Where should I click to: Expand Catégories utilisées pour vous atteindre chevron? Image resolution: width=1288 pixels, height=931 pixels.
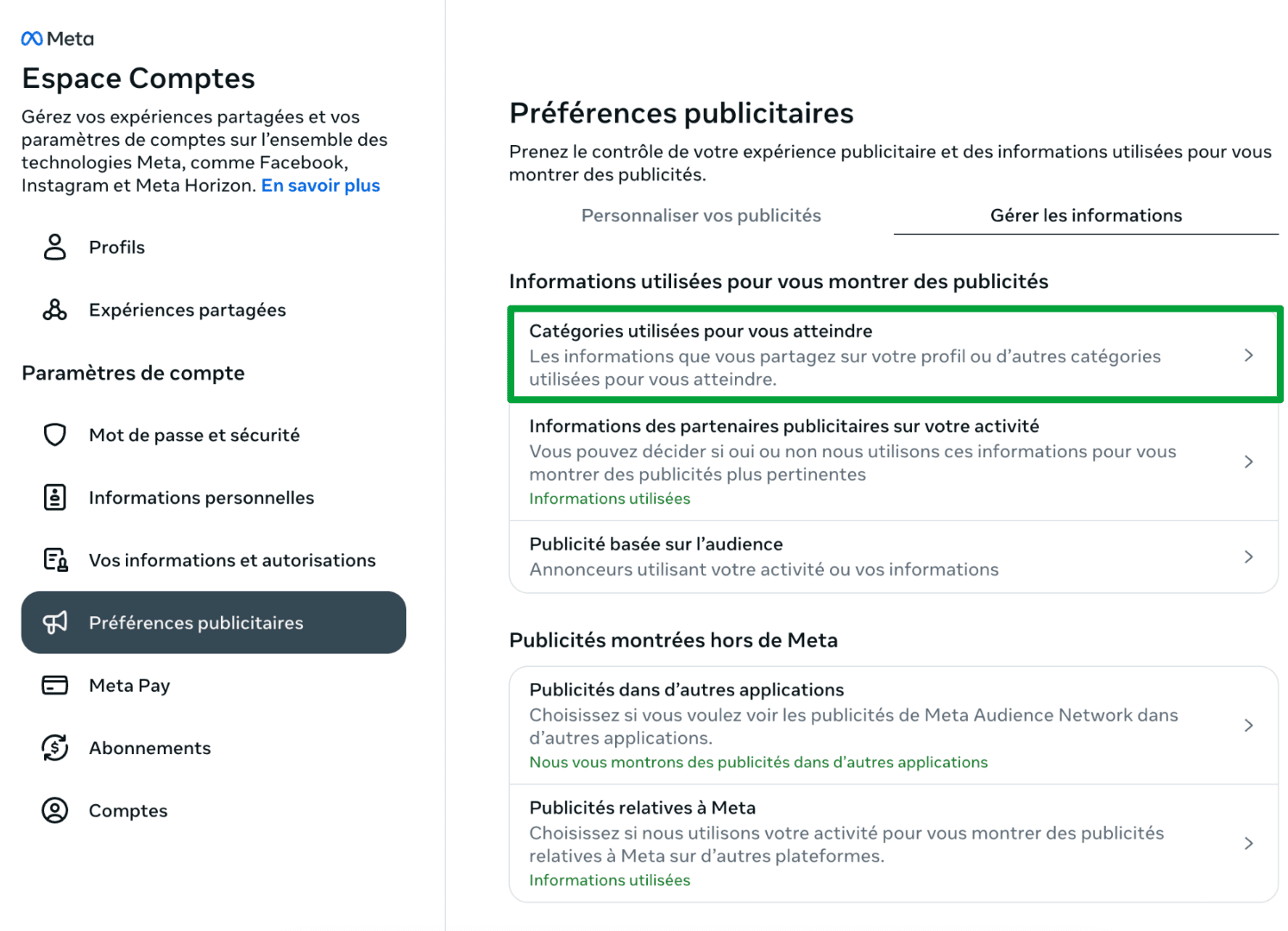(1248, 355)
